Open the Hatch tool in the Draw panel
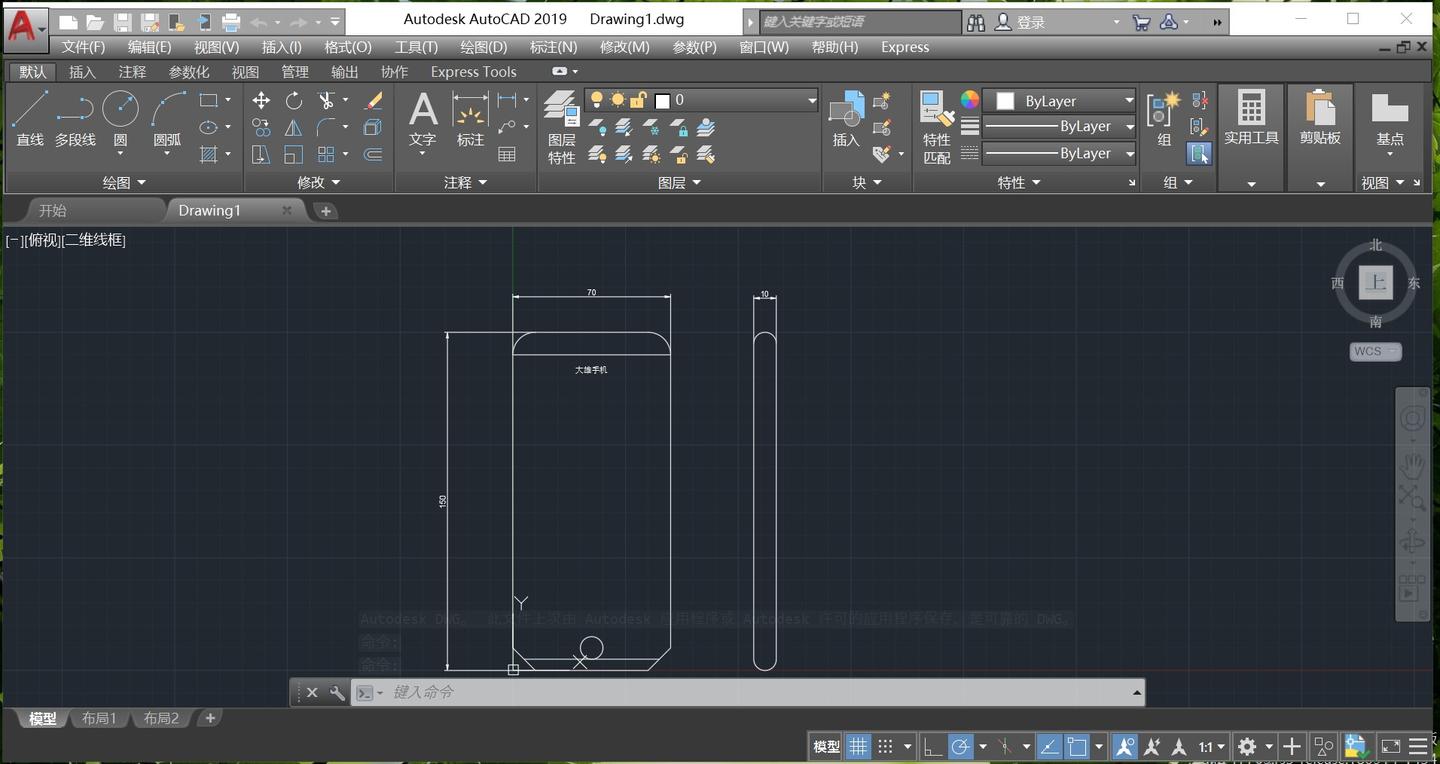 coord(209,154)
